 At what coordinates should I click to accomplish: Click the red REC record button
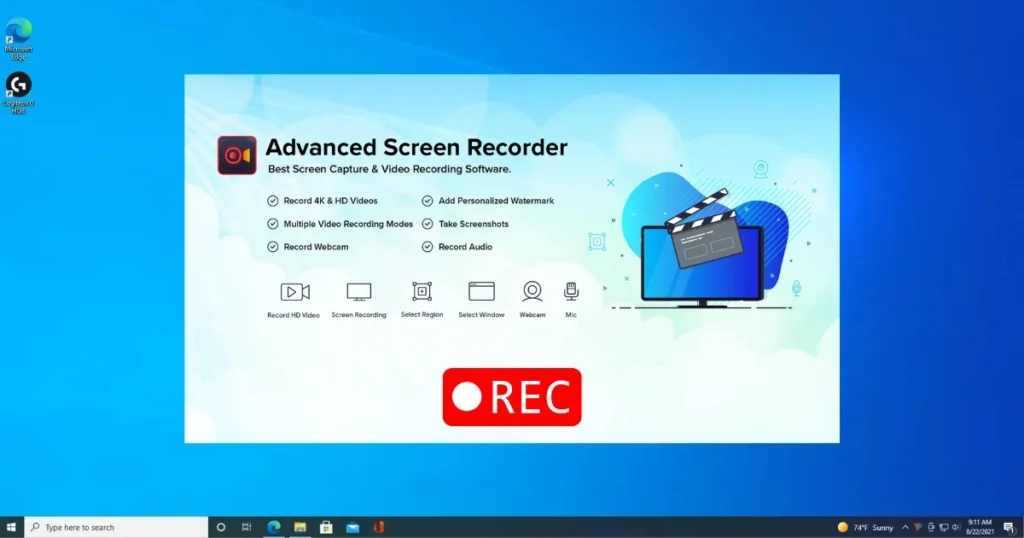click(x=512, y=397)
